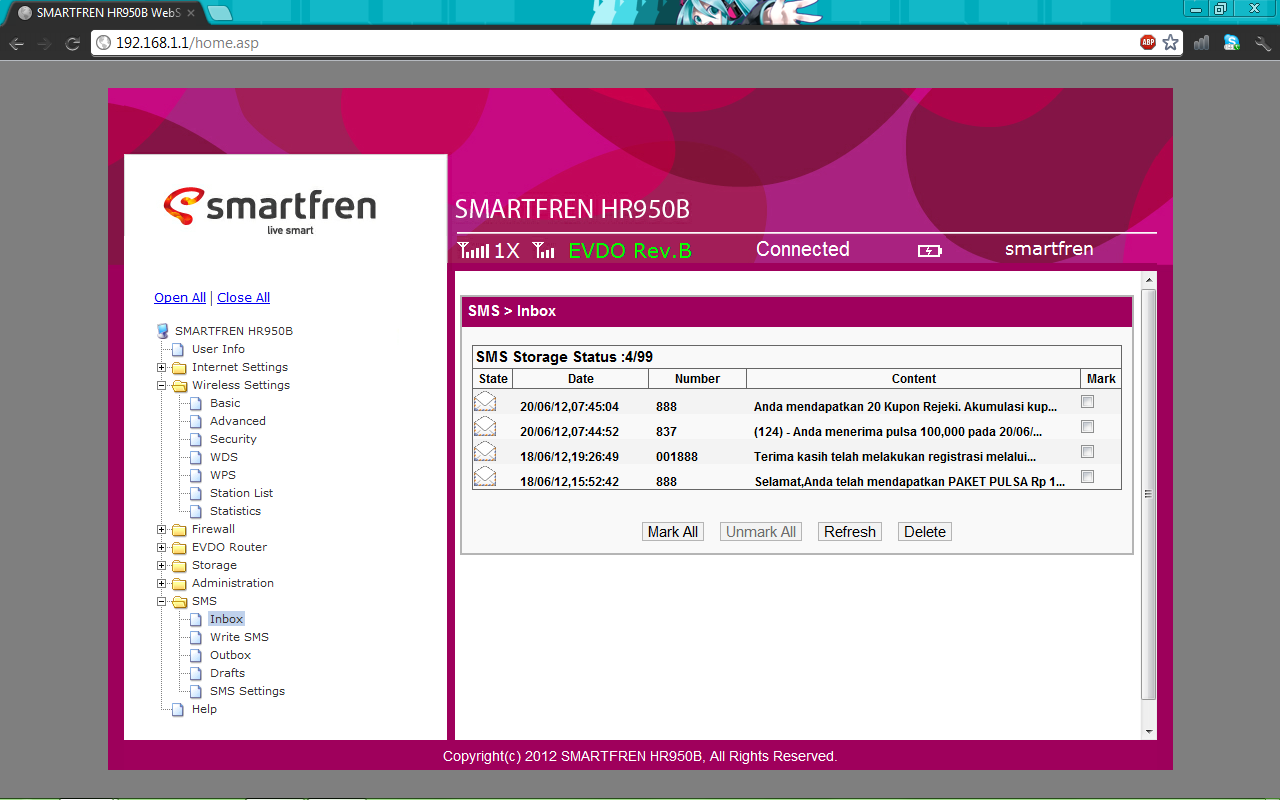The height and width of the screenshot is (800, 1280).
Task: Expand the EVDO Router tree node
Action: click(x=162, y=547)
